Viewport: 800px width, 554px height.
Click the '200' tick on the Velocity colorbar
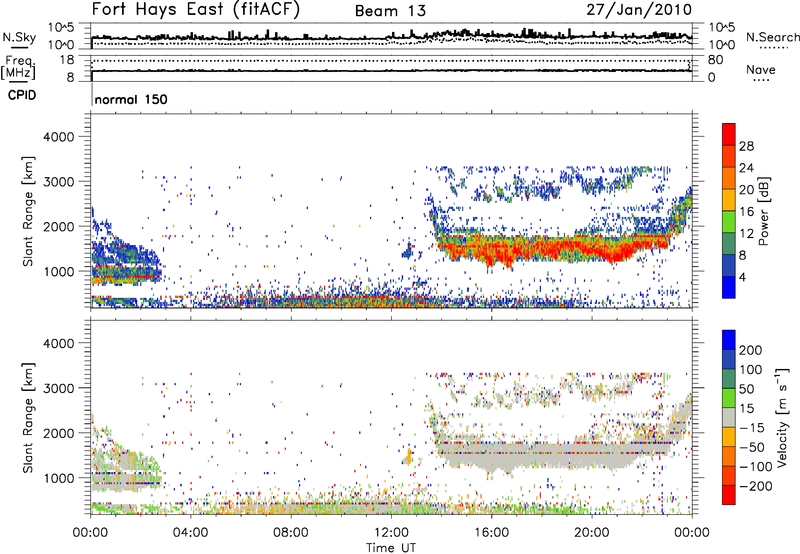[751, 350]
